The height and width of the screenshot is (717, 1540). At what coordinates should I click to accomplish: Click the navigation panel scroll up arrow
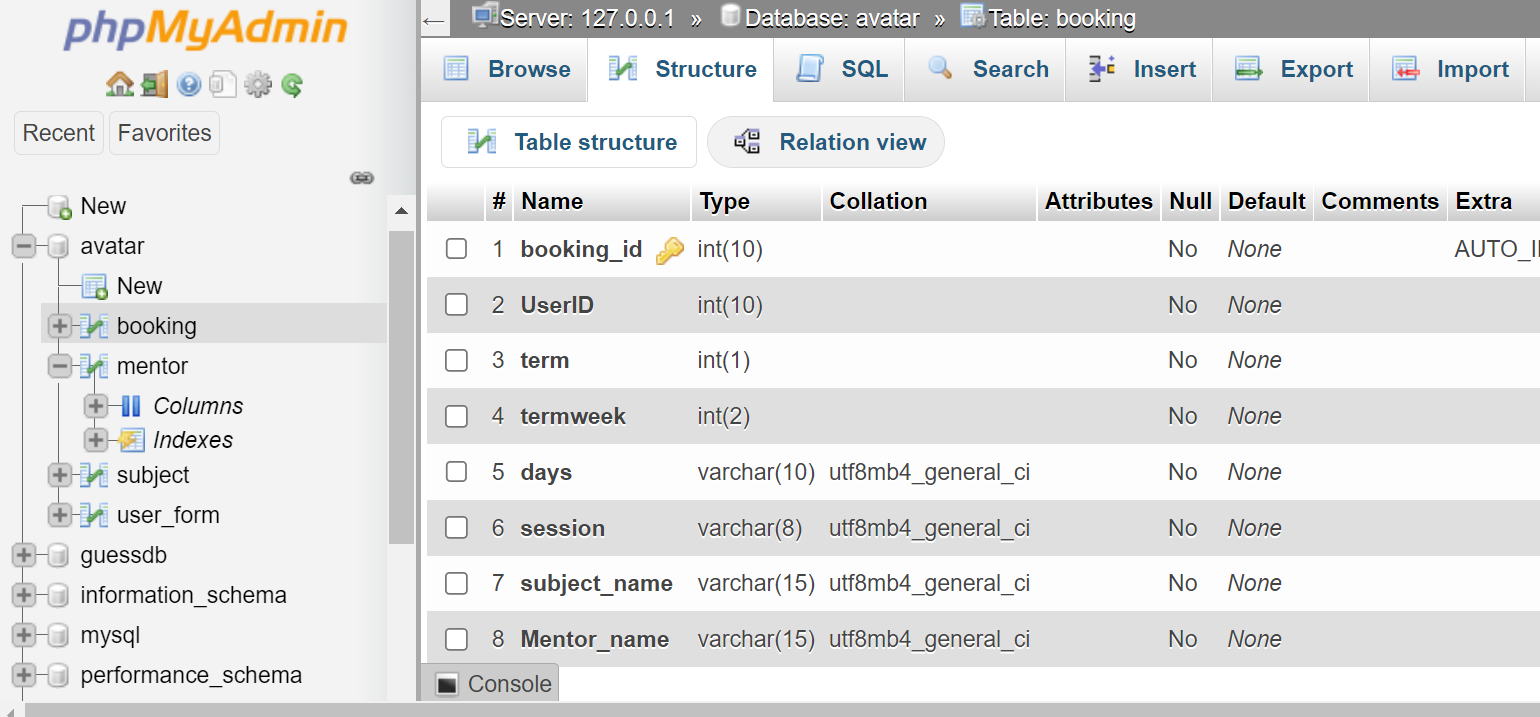[x=401, y=212]
